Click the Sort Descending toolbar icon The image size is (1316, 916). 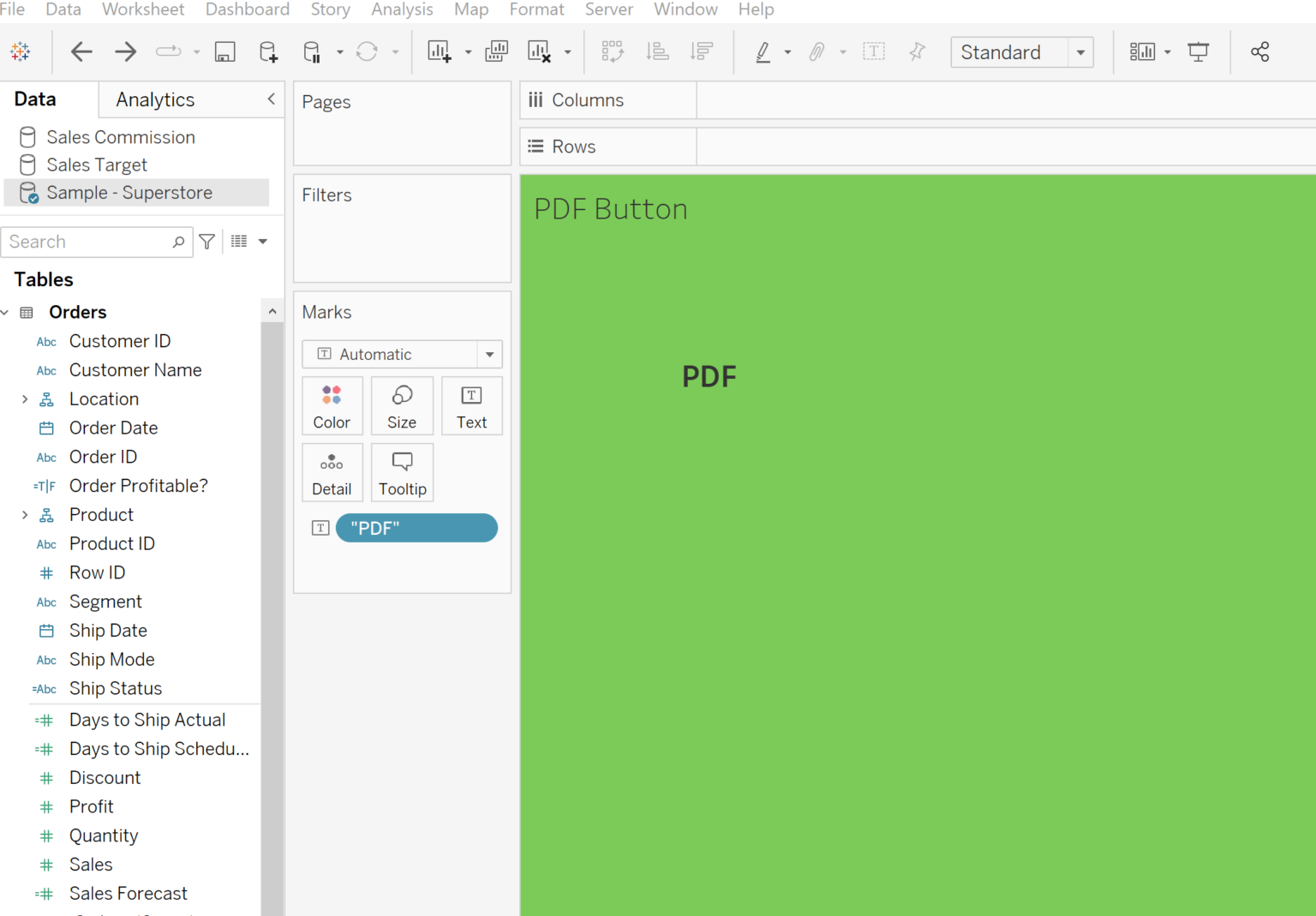(702, 51)
